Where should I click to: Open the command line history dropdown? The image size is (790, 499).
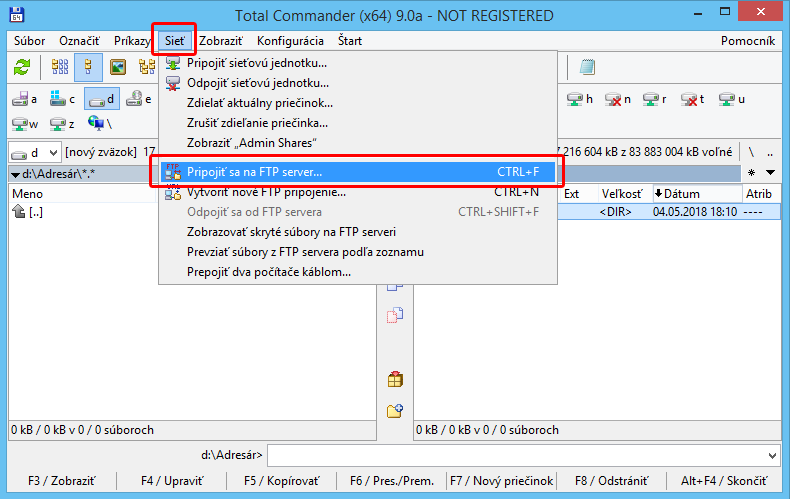point(771,455)
